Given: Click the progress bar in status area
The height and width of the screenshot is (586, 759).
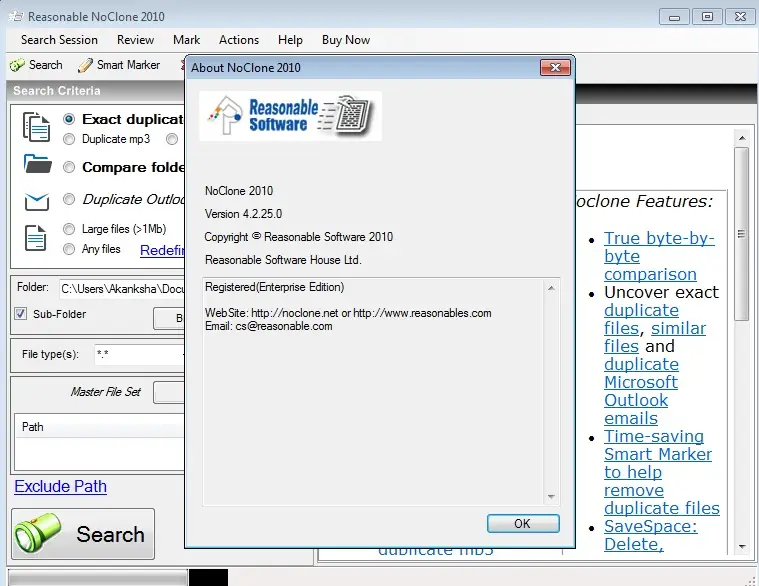Looking at the screenshot, I should [x=97, y=578].
